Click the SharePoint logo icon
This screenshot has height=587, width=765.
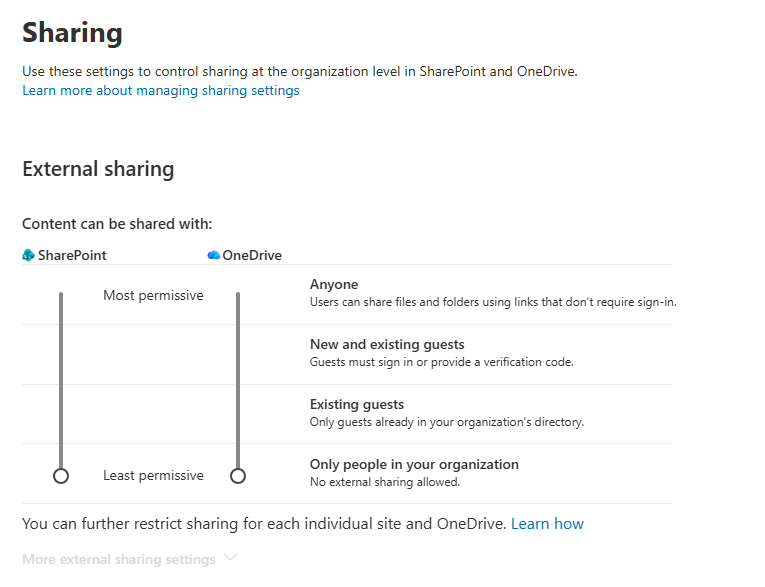pyautogui.click(x=28, y=255)
